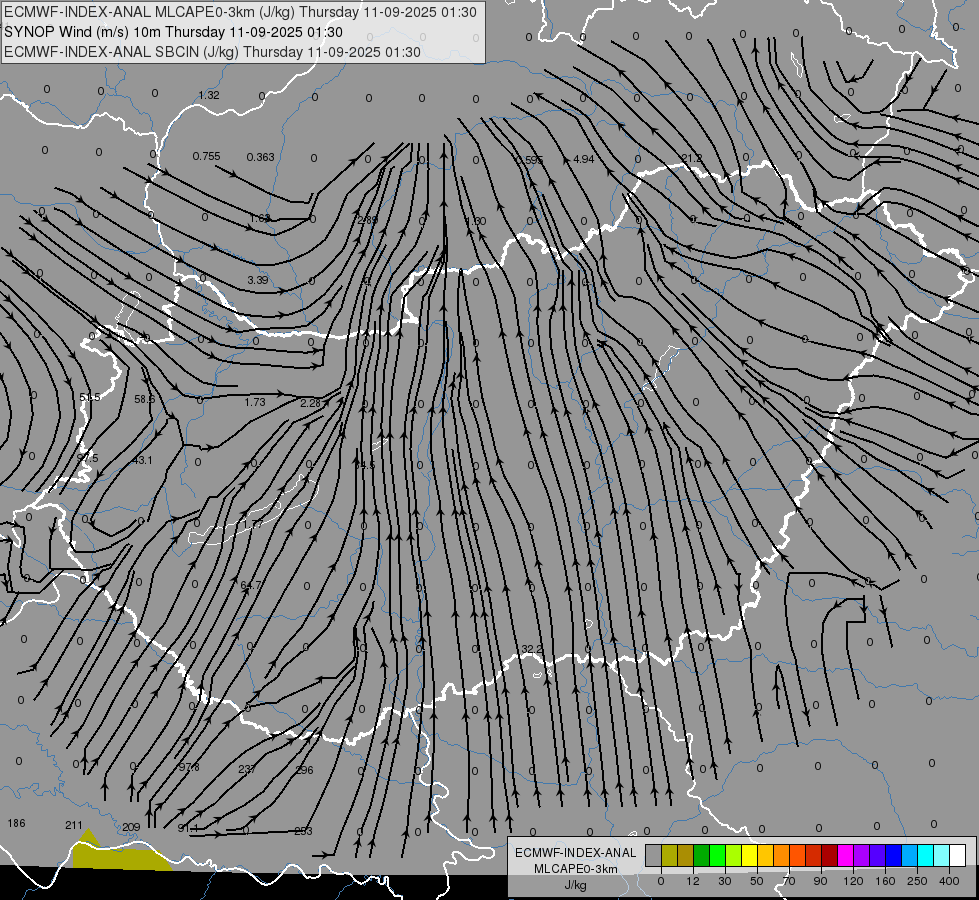
Task: Click the 186 value on the map
Action: click(x=16, y=823)
